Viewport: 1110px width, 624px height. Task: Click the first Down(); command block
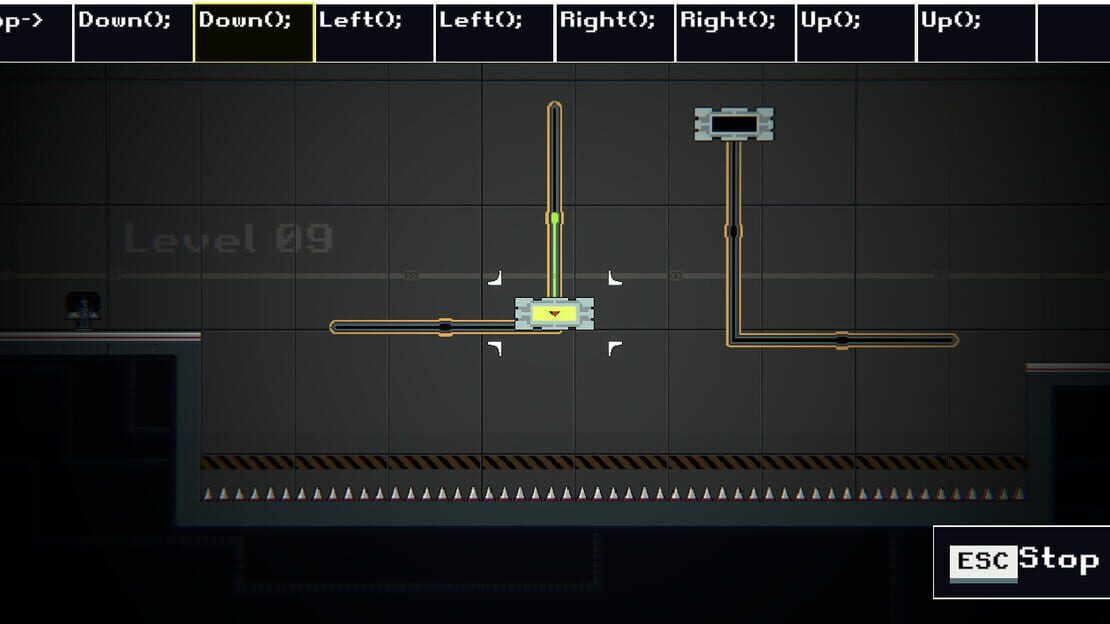(134, 33)
